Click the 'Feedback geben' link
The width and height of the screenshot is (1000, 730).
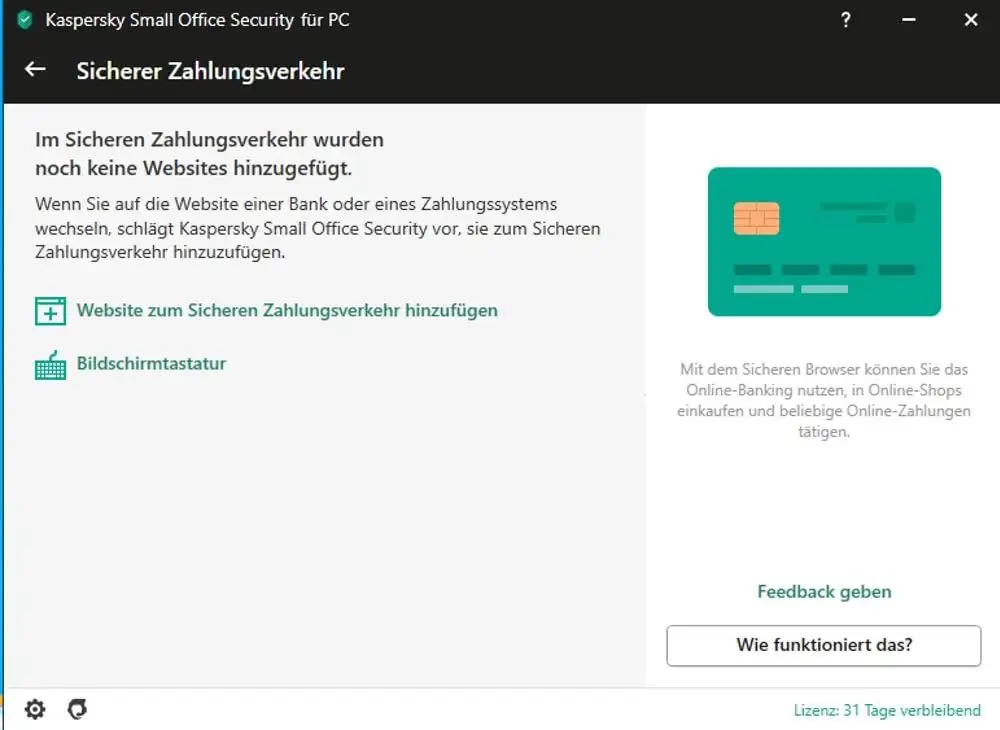click(824, 592)
